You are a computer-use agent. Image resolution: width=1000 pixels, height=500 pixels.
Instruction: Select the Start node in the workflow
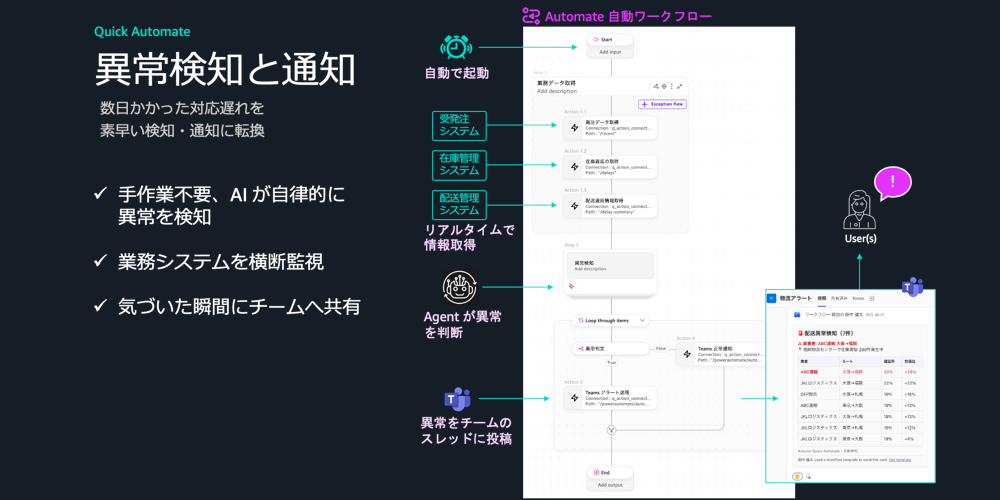pos(610,40)
